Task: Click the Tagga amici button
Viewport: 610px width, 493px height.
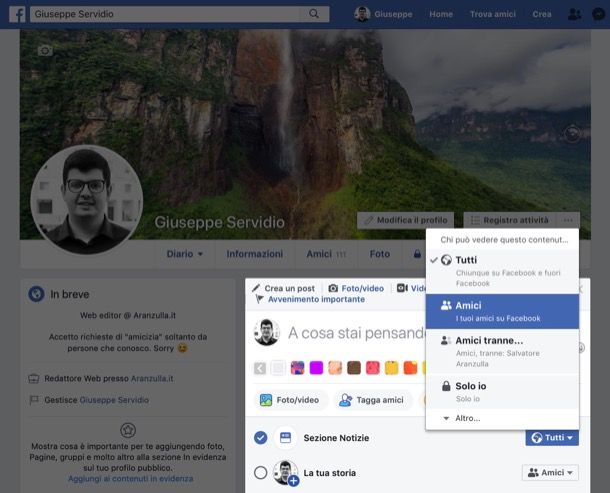Action: (373, 400)
